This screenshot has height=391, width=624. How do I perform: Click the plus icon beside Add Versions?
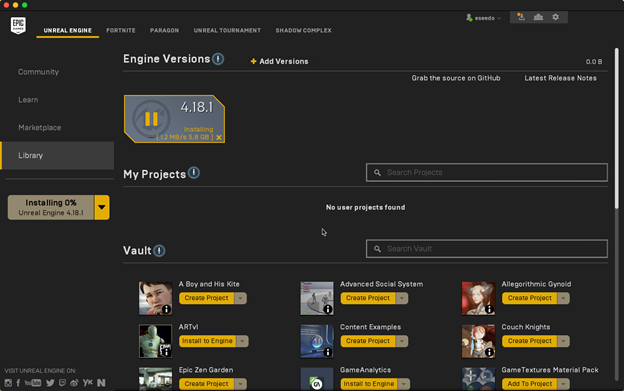[x=253, y=61]
